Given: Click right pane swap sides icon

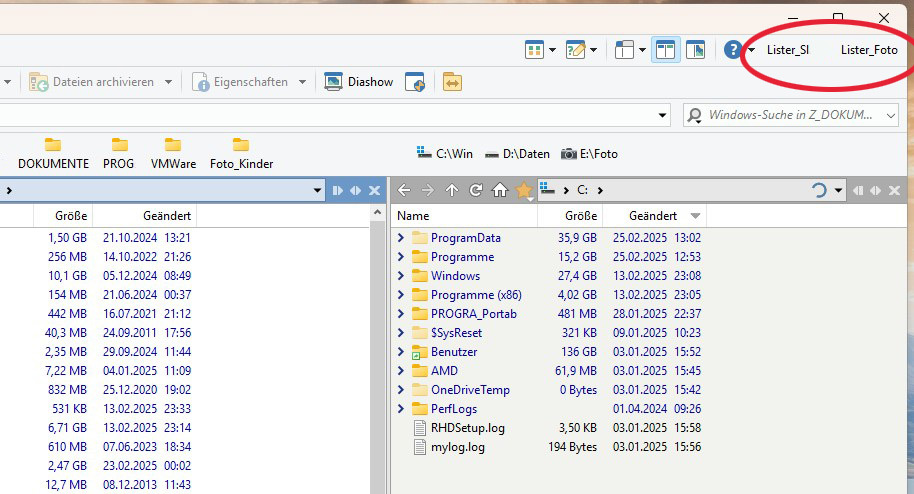Looking at the screenshot, I should [876, 190].
